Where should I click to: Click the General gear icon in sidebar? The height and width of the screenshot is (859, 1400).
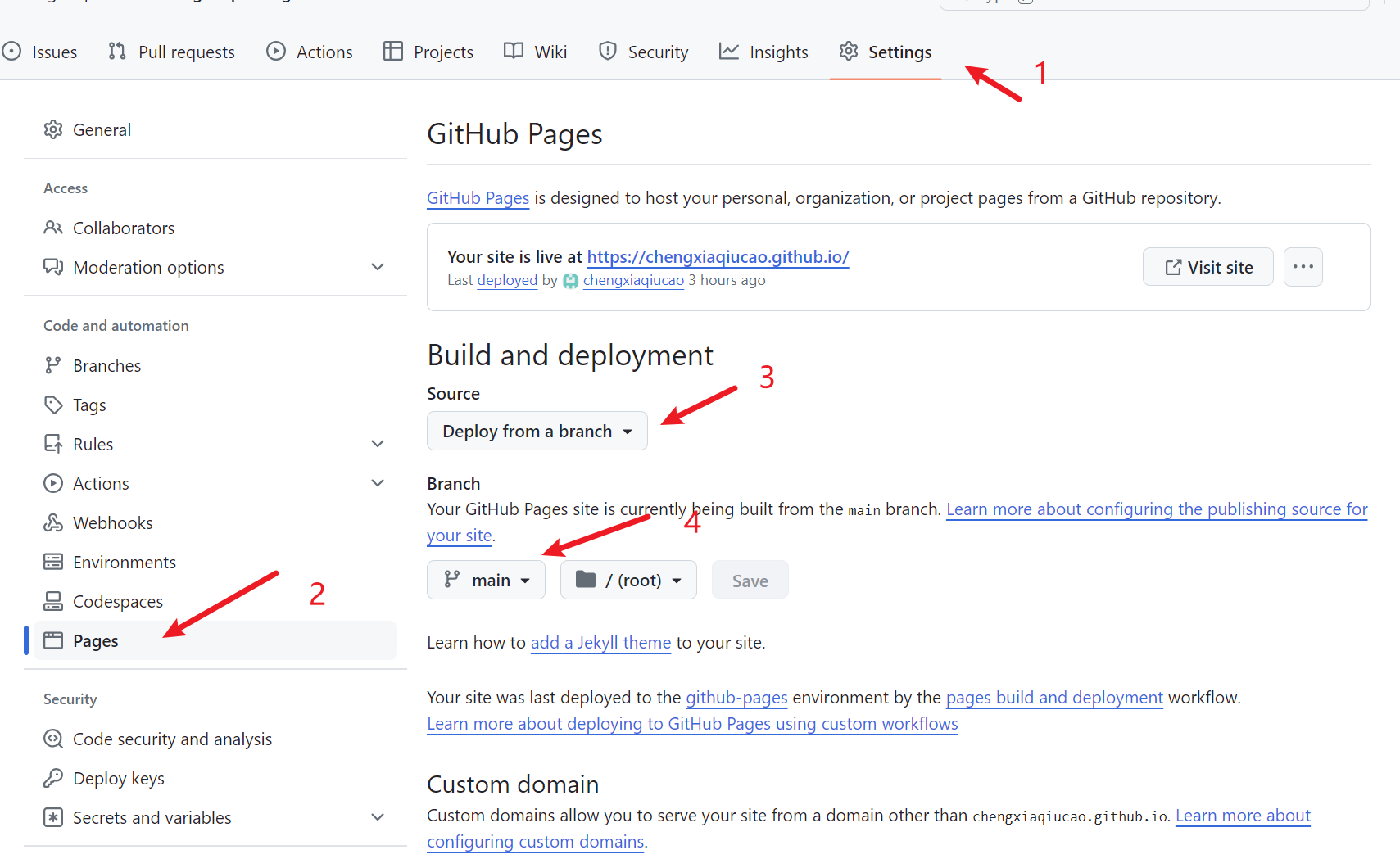[53, 129]
